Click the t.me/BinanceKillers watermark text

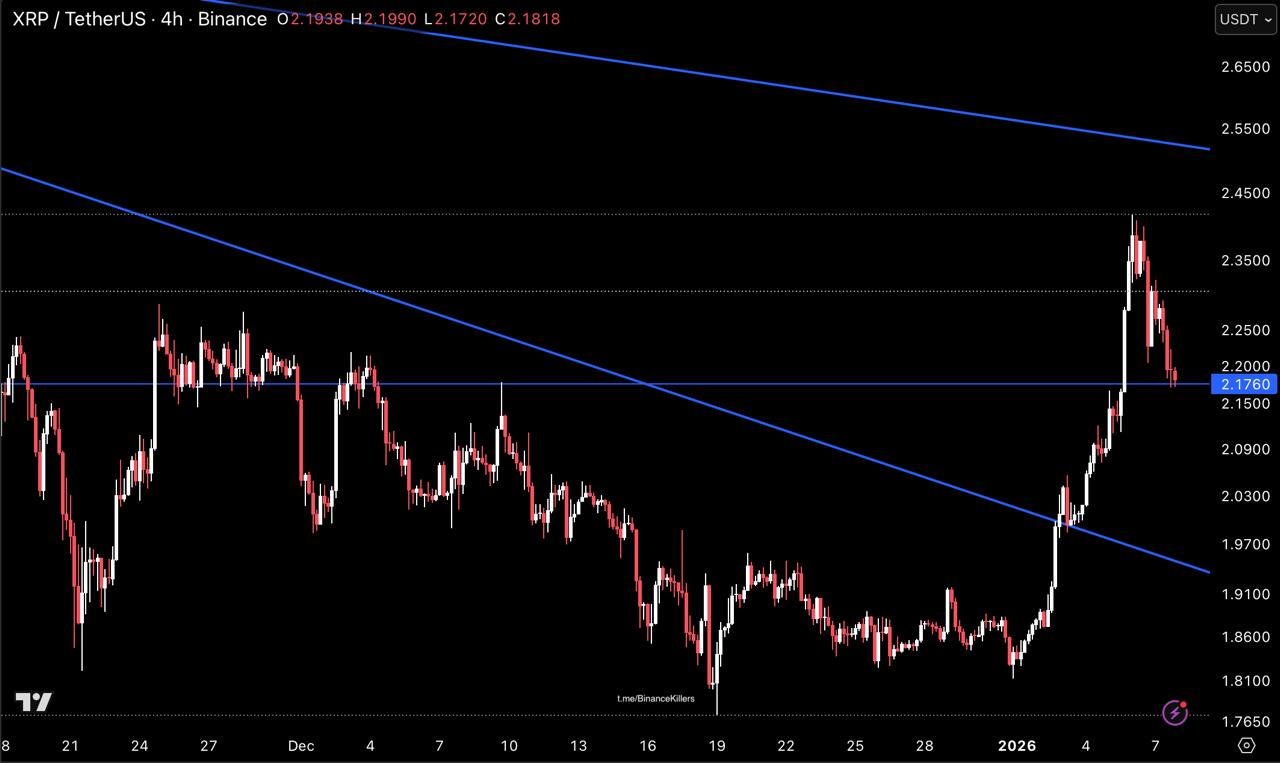(655, 699)
